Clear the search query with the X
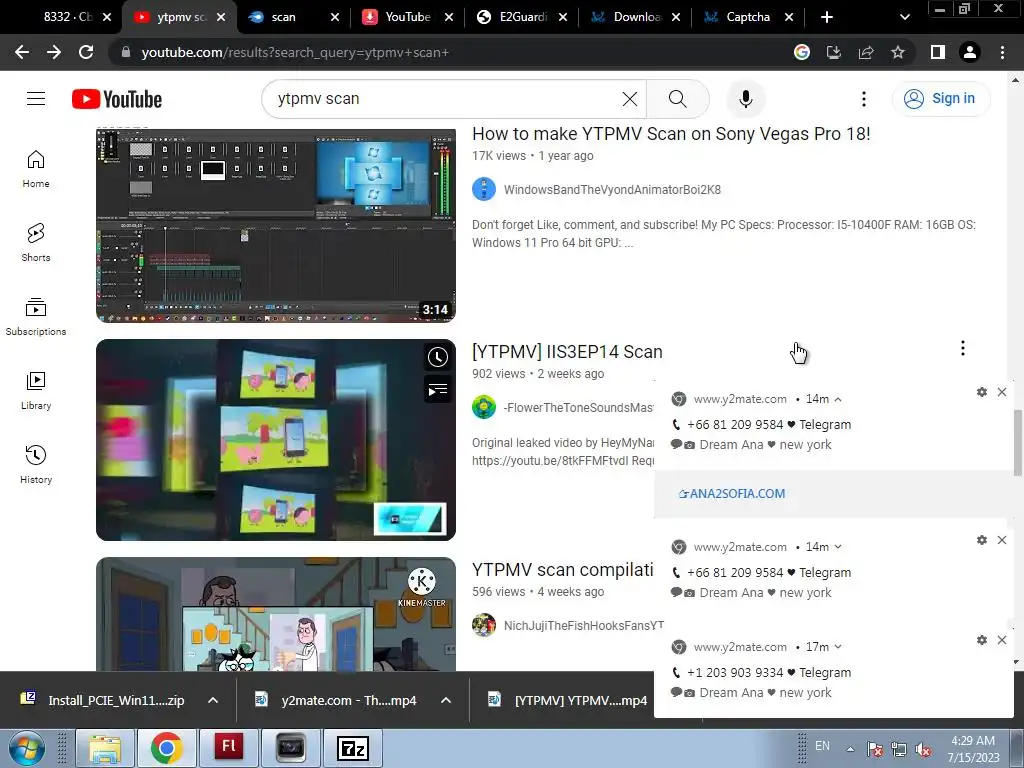Screen dimensions: 1024x768 (630, 99)
